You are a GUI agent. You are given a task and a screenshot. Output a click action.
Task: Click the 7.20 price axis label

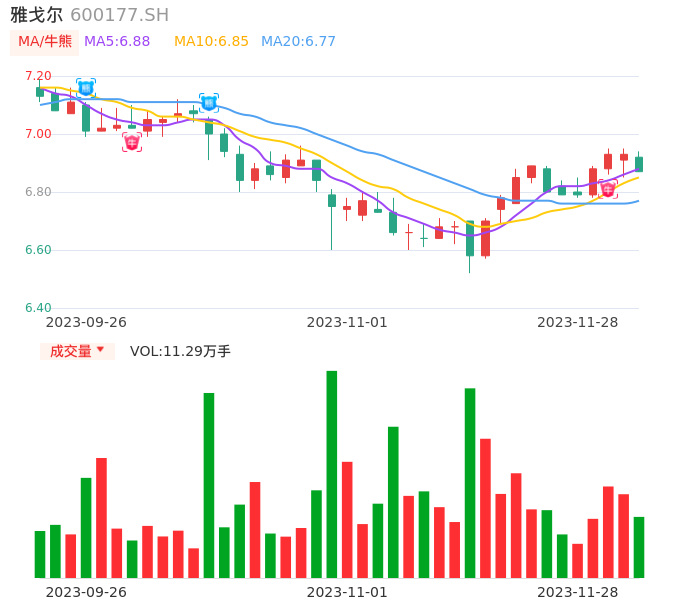click(38, 76)
